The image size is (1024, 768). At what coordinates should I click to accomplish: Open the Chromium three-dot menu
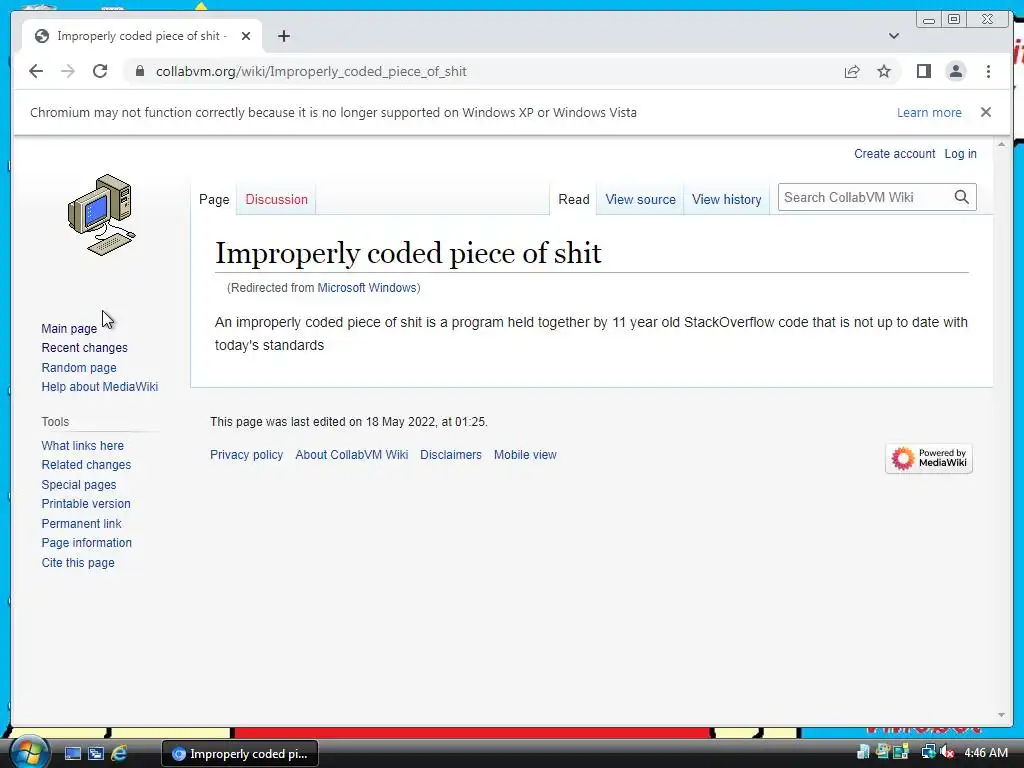pyautogui.click(x=988, y=71)
